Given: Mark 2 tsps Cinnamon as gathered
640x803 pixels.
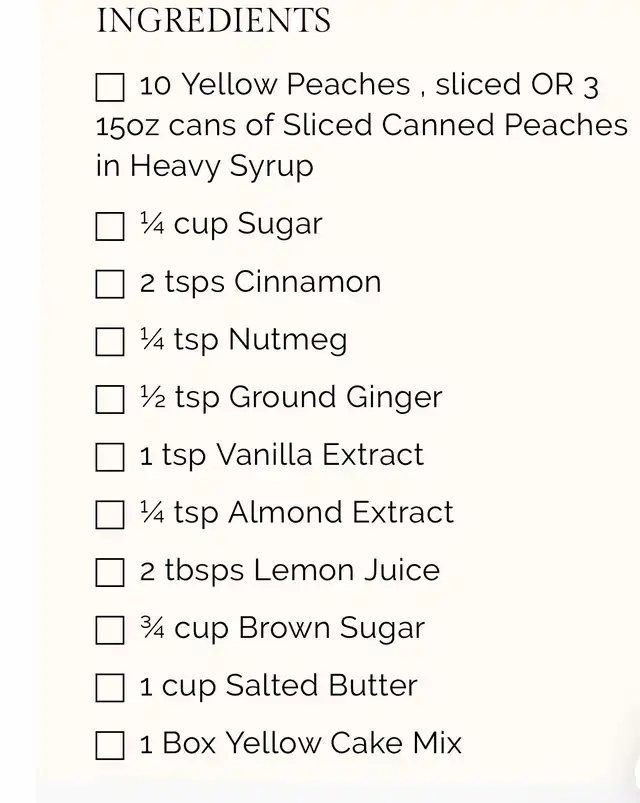Looking at the screenshot, I should click(x=110, y=284).
